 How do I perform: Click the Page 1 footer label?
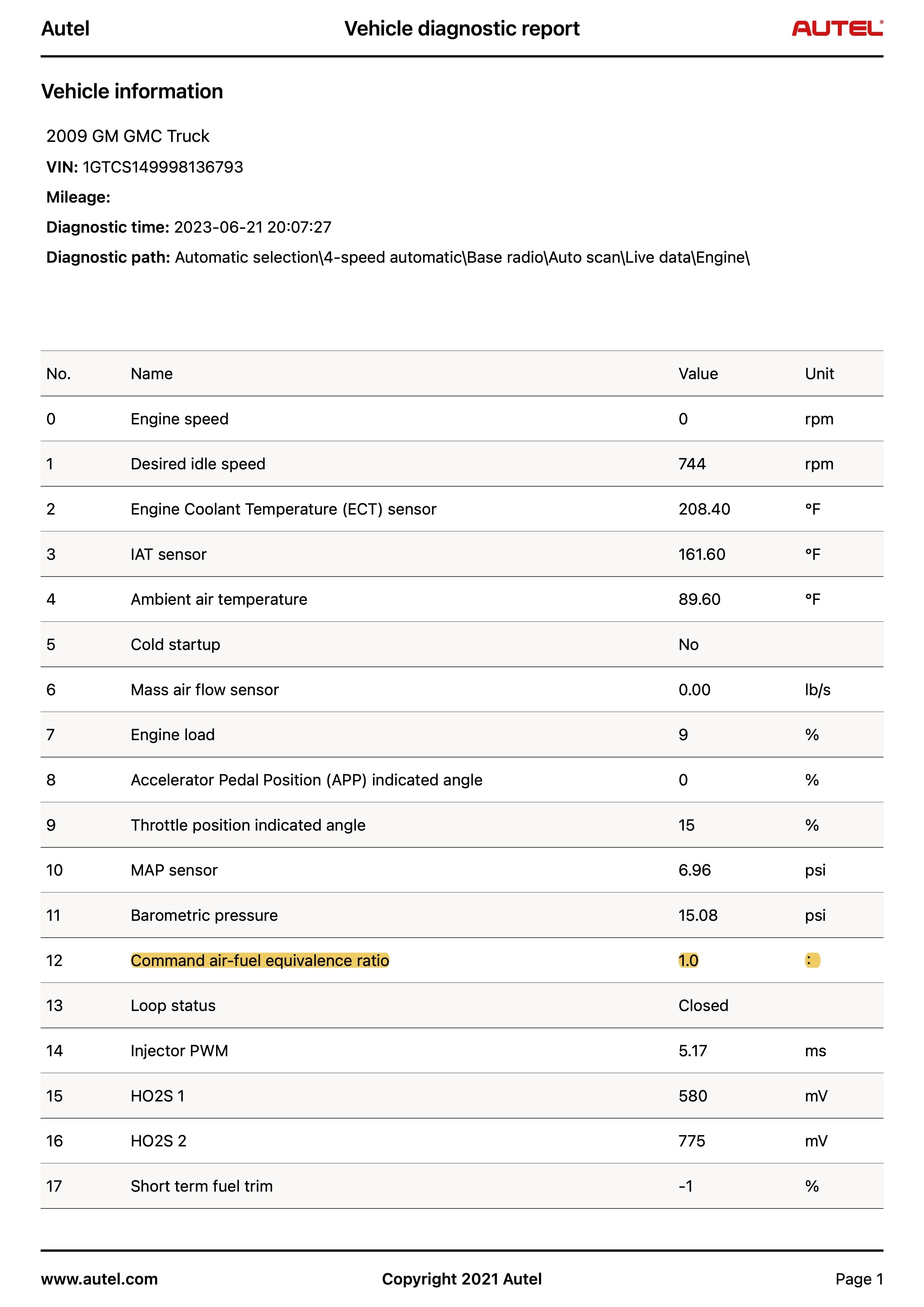coord(858,1279)
